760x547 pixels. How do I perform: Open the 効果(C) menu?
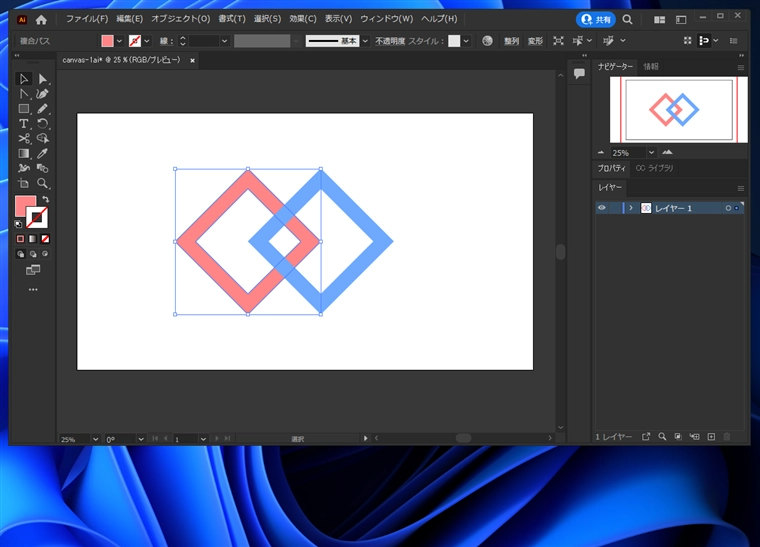[303, 19]
